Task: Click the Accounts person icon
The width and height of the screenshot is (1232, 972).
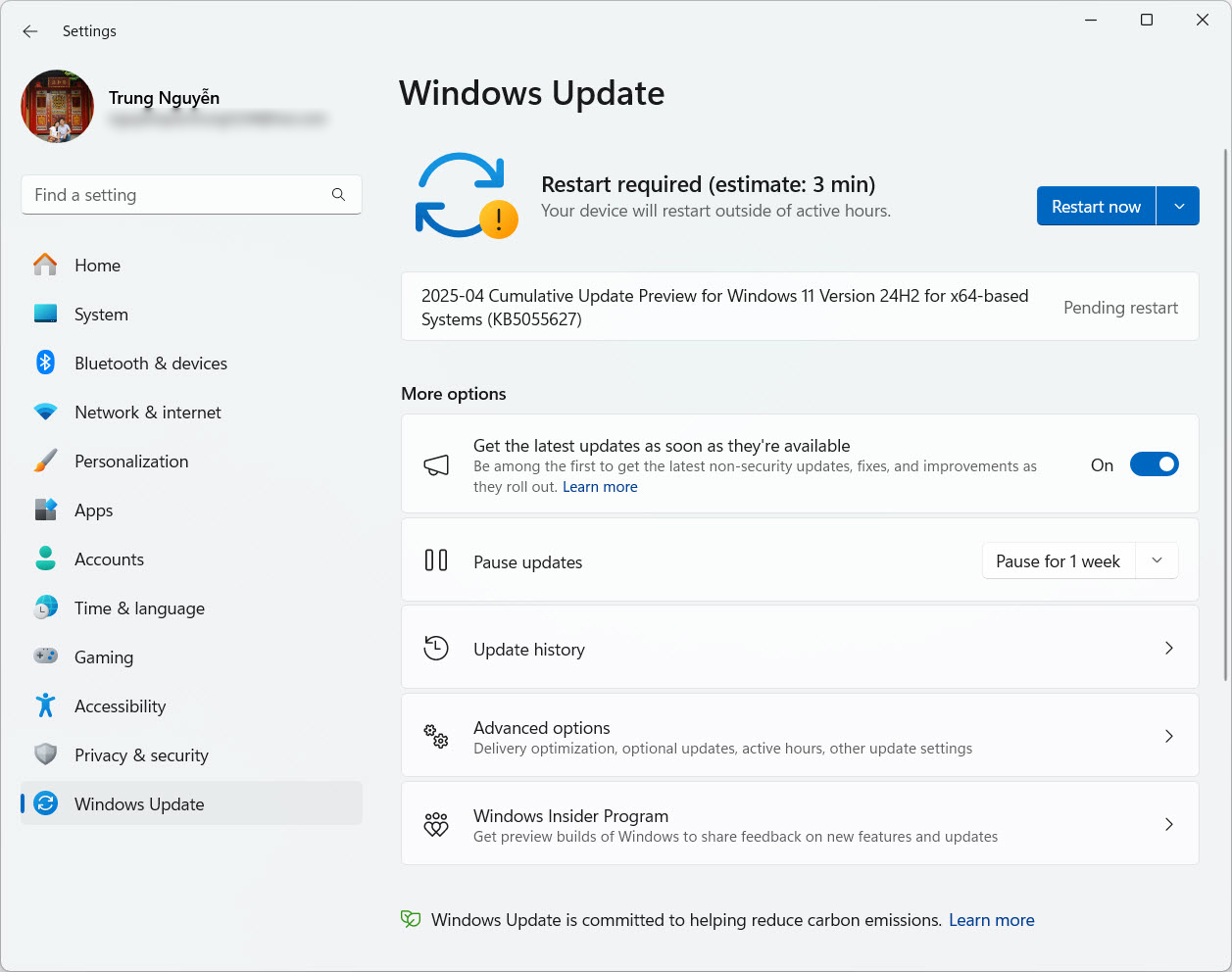Action: 45,559
